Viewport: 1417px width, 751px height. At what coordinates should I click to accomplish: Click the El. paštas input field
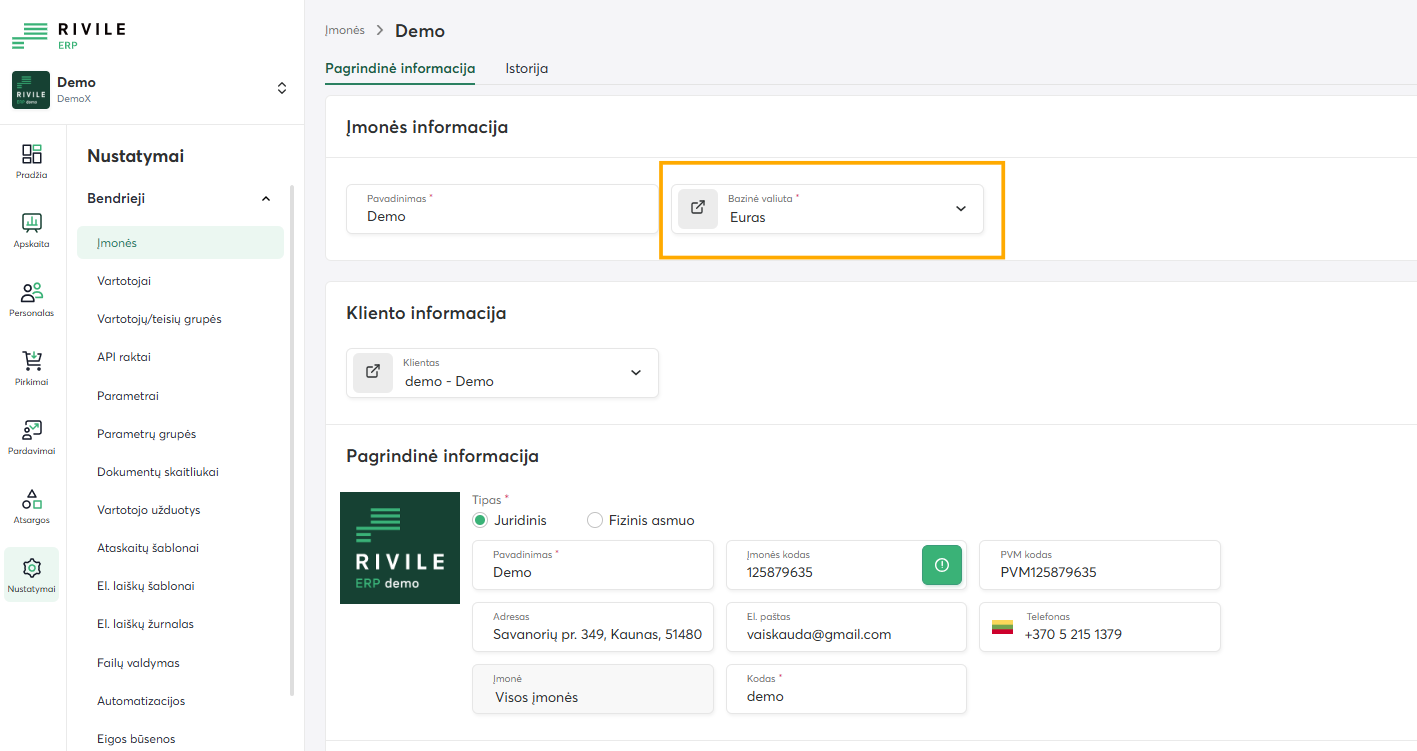(846, 634)
